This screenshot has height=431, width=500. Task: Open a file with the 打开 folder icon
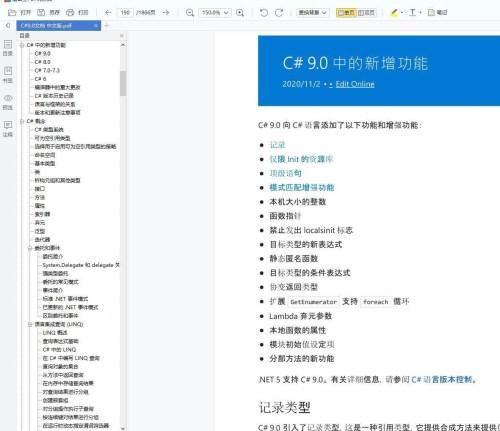[12, 13]
